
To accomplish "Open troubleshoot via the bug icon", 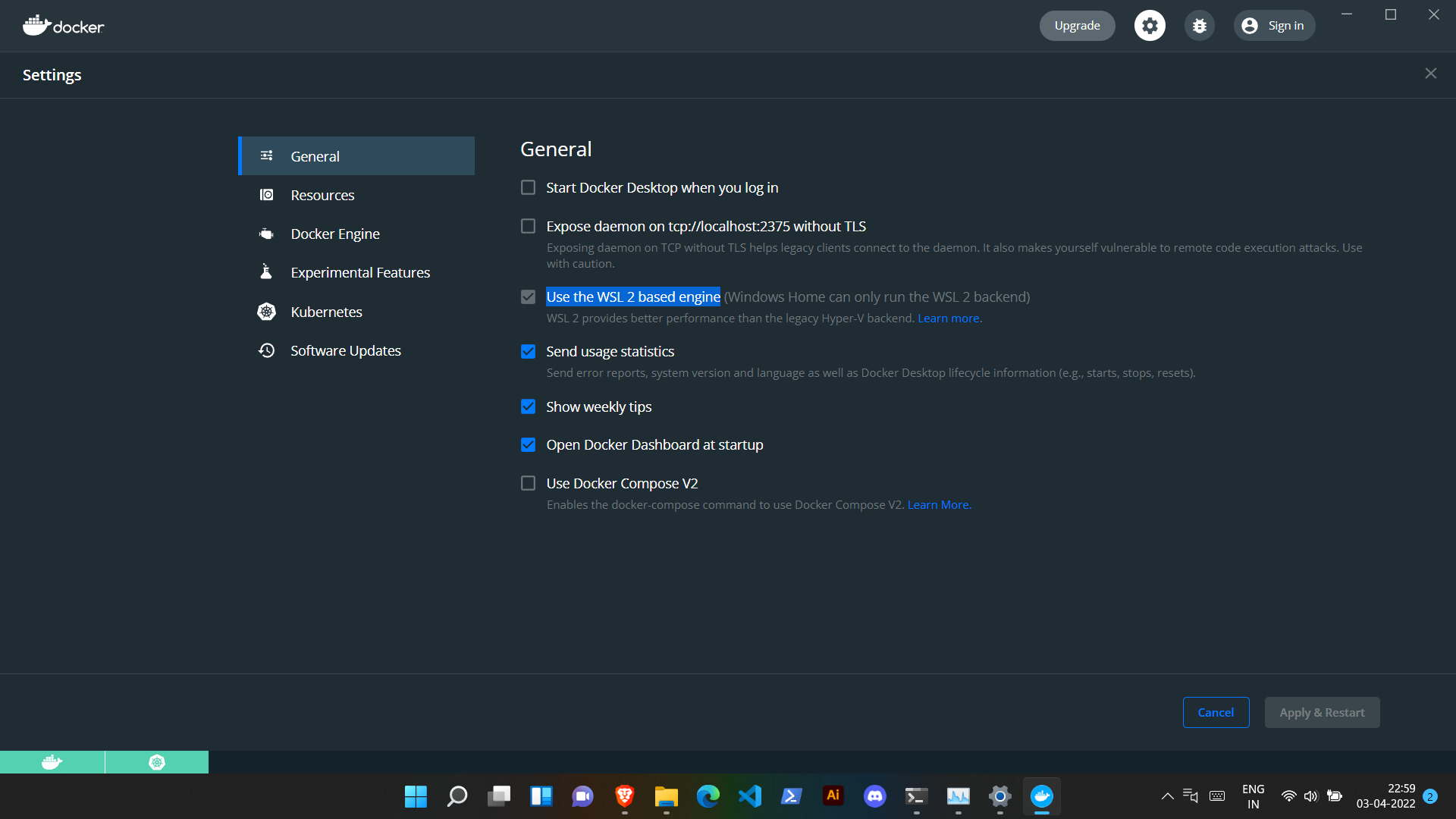I will (x=1199, y=26).
